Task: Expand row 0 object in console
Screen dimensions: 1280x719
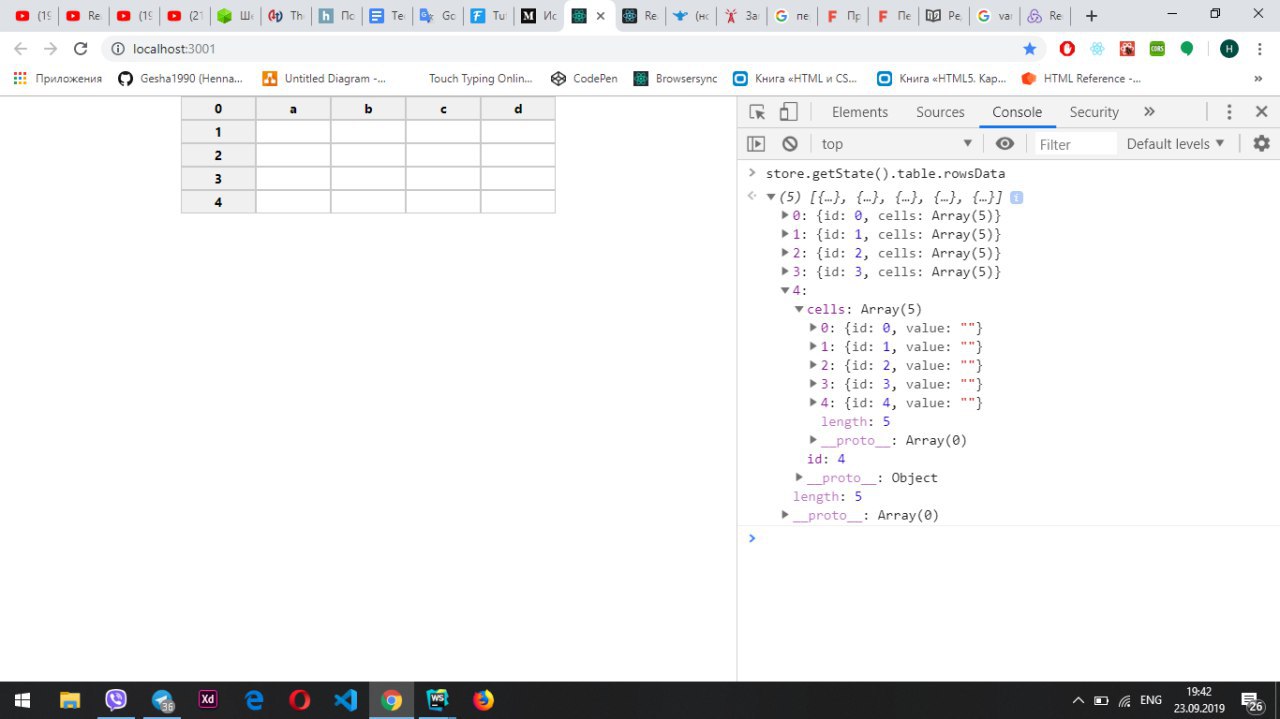Action: [785, 216]
